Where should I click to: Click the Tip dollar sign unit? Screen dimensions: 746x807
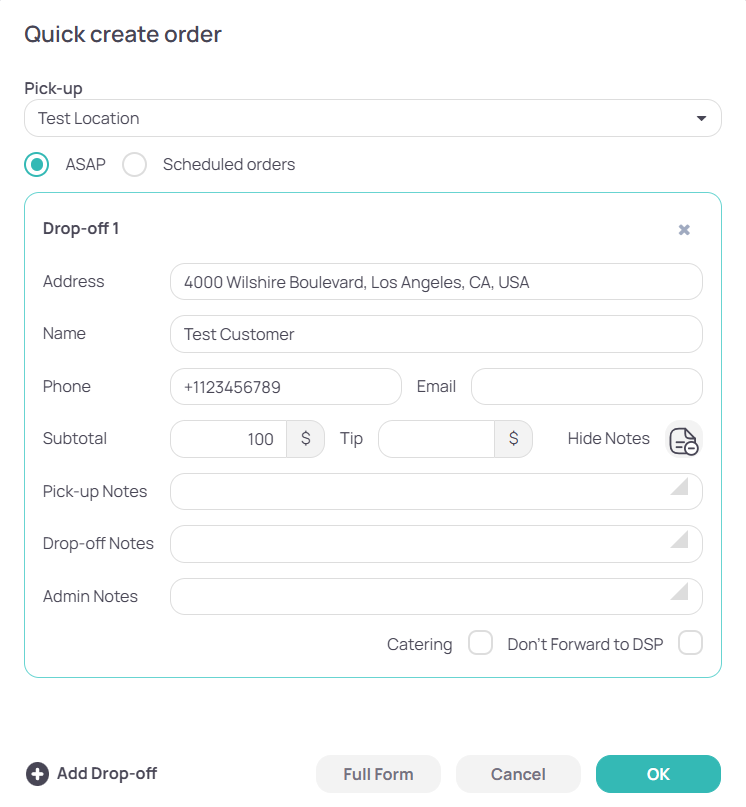click(x=513, y=439)
